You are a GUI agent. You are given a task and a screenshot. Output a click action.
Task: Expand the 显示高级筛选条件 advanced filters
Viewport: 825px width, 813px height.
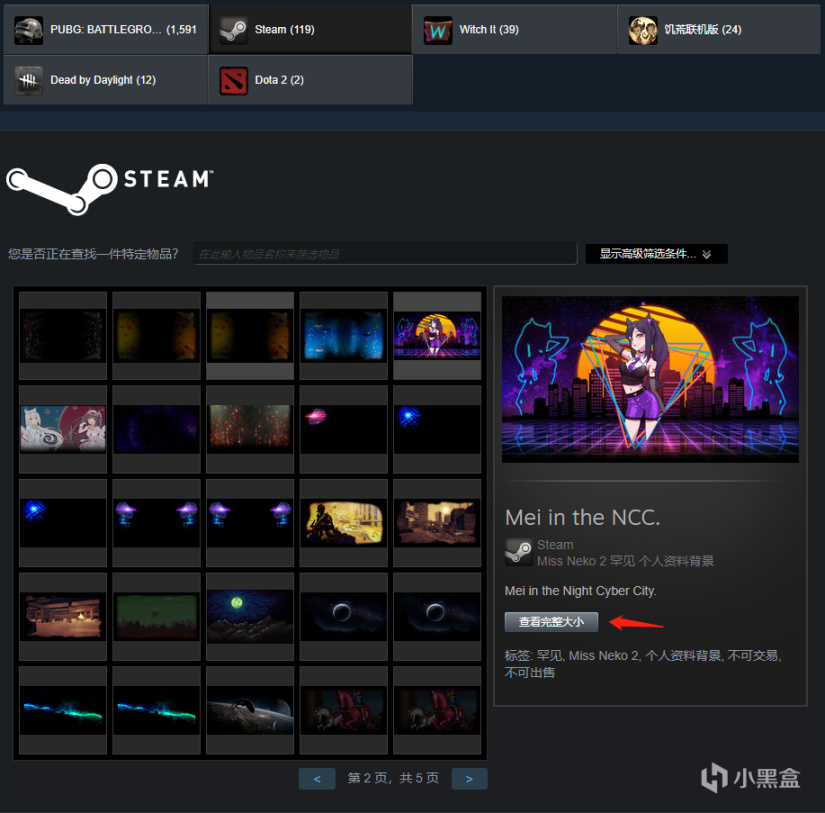(x=655, y=253)
